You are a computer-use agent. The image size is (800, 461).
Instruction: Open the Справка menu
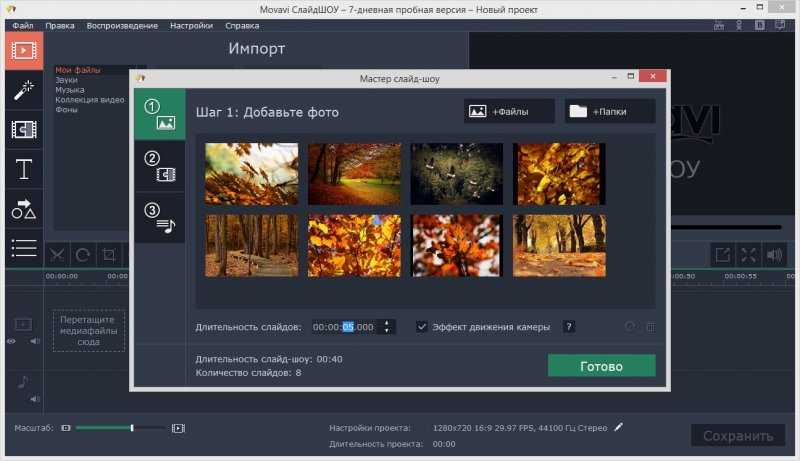click(242, 25)
